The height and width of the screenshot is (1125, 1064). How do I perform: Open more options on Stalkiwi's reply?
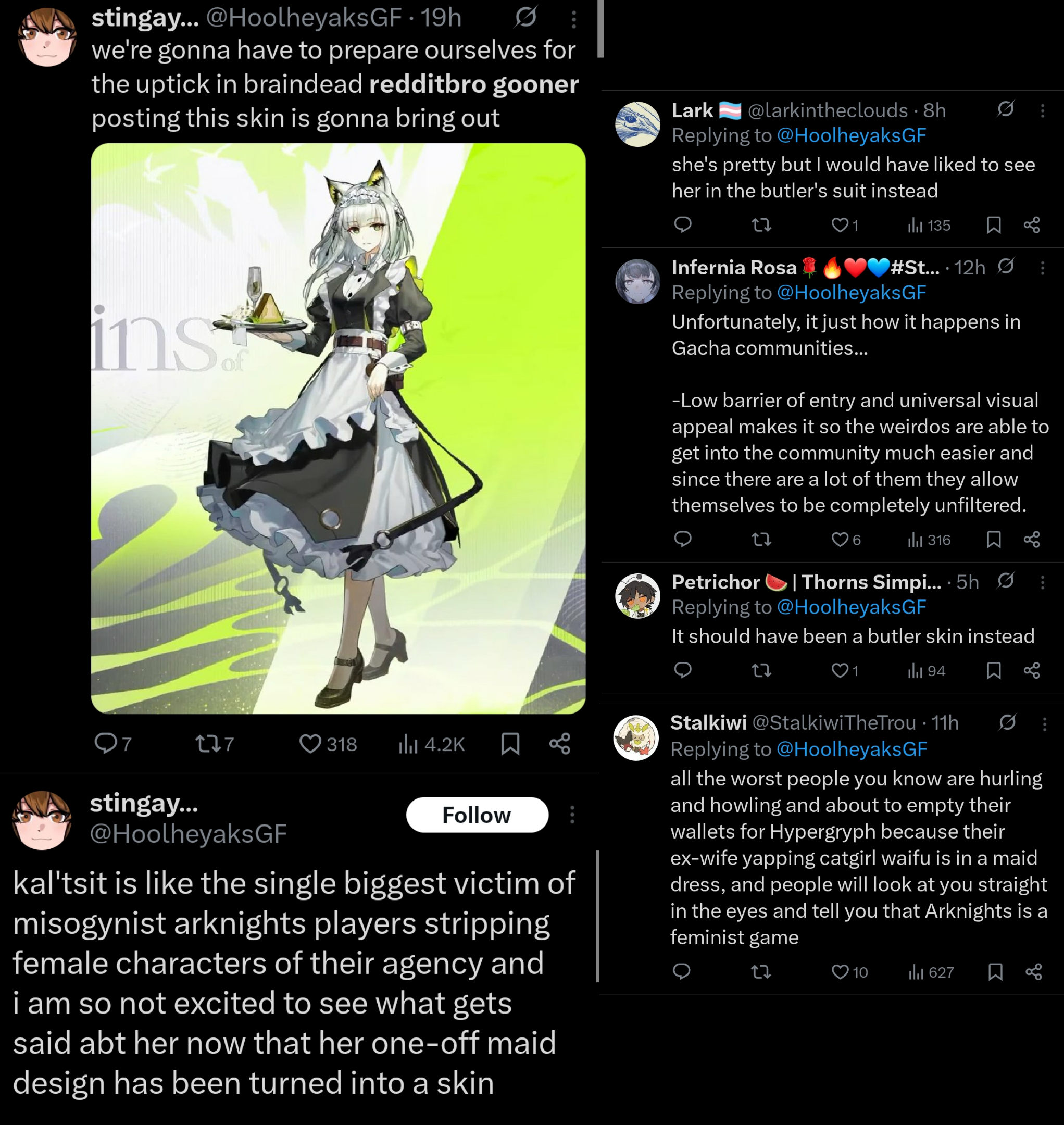(x=1045, y=723)
